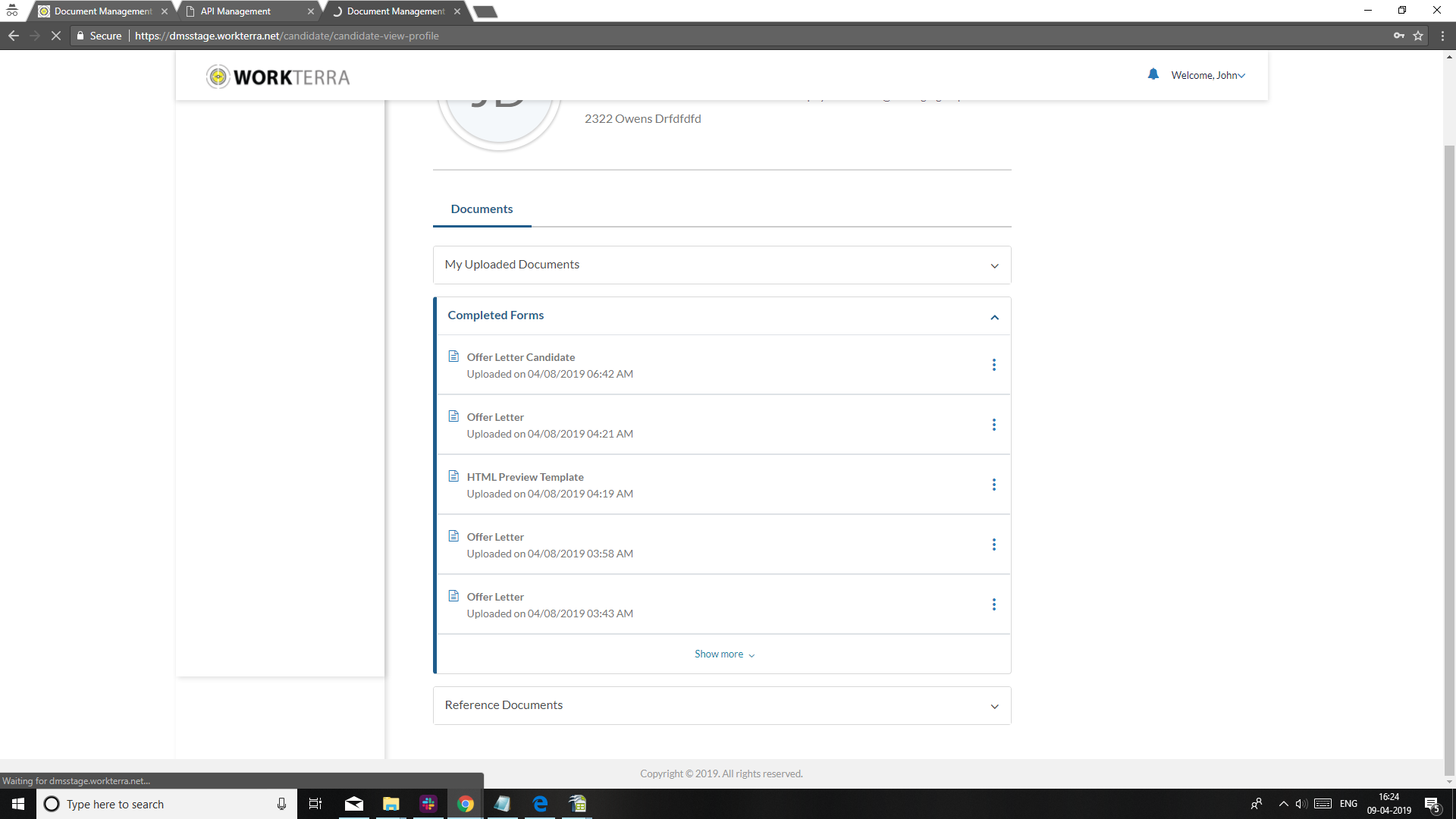Open options menu for Offer Letter Candidate
The width and height of the screenshot is (1456, 819).
993,365
